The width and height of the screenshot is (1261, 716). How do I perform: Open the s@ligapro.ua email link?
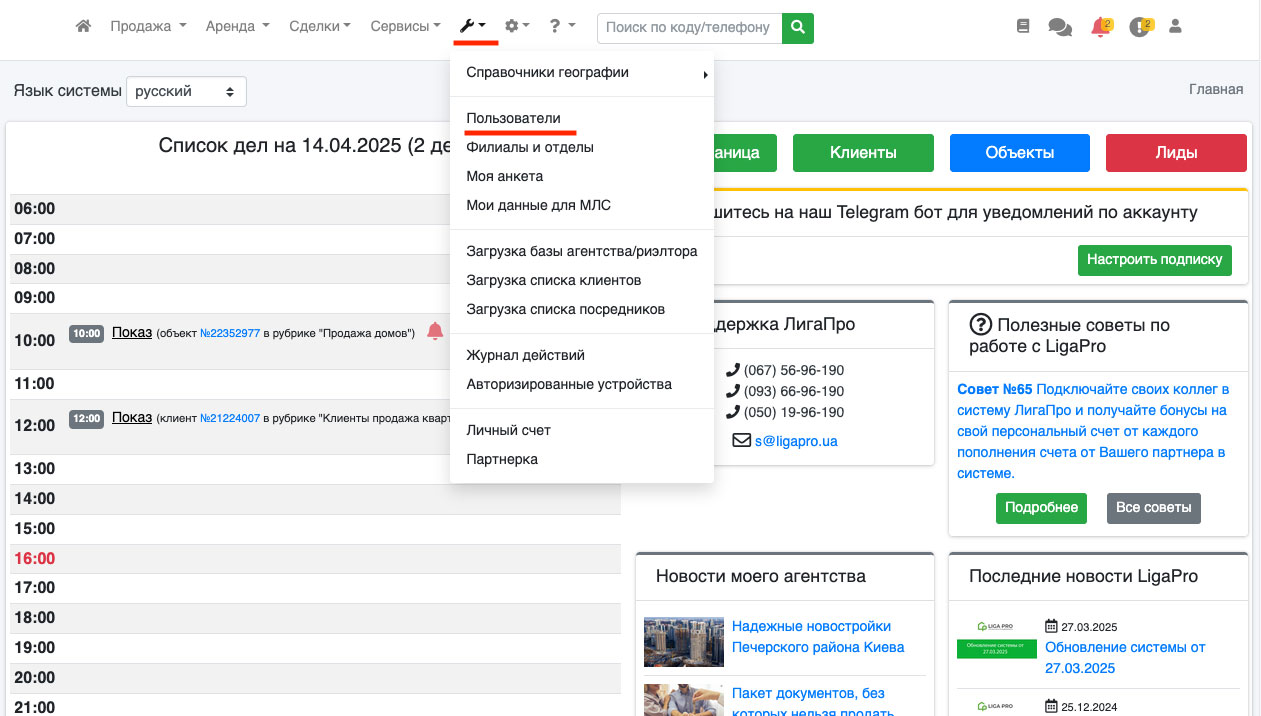795,439
